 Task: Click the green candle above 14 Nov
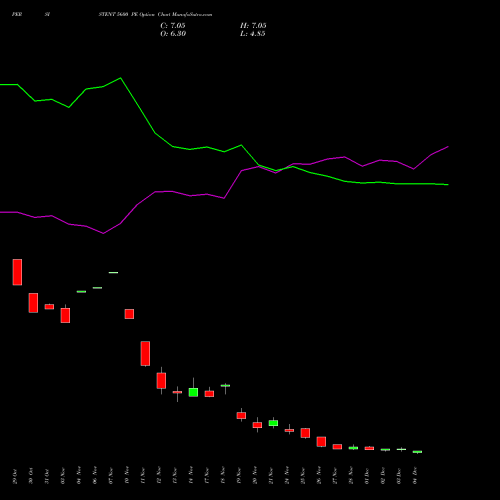[193, 392]
